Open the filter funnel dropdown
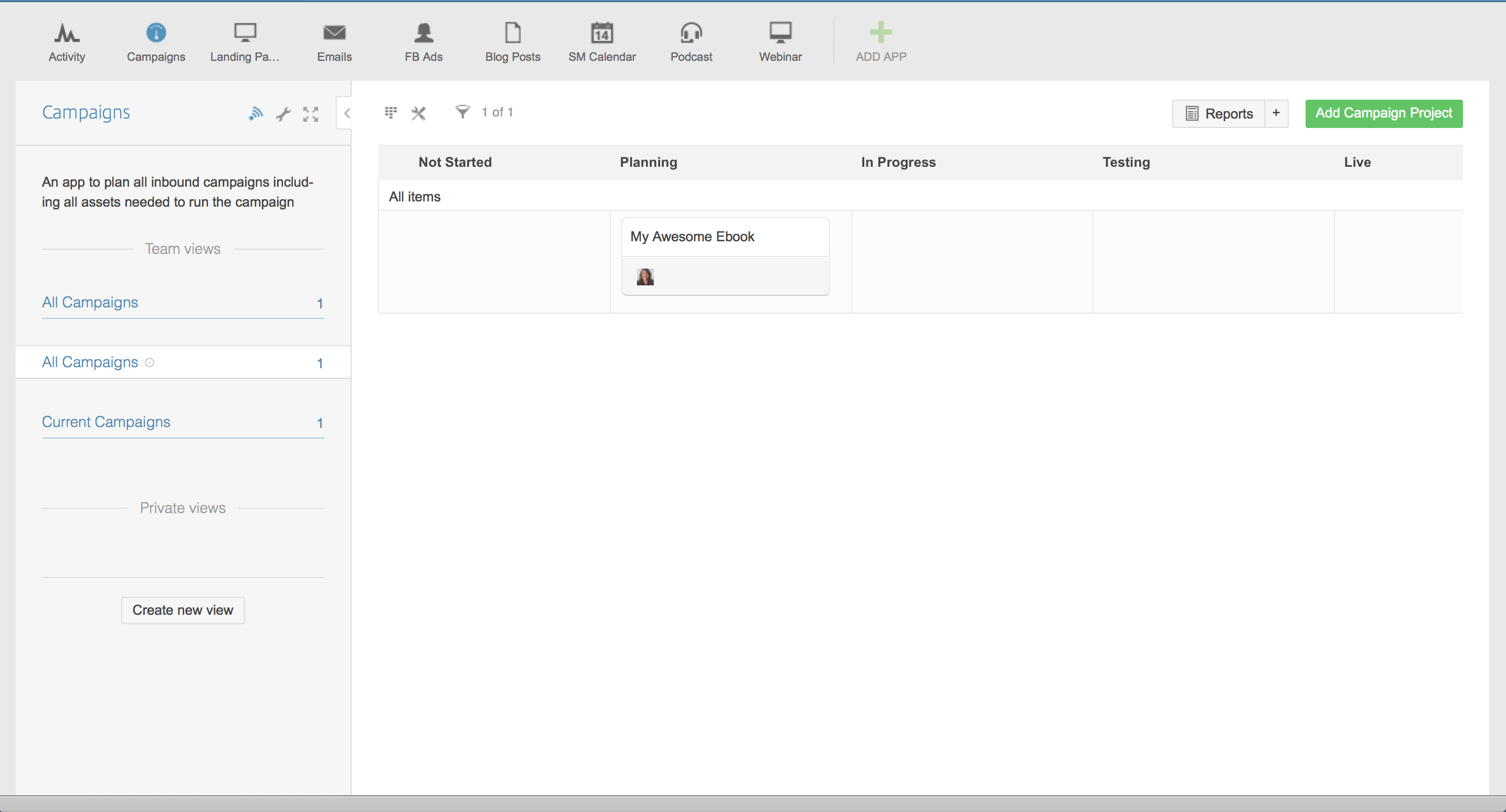This screenshot has height=812, width=1506. point(462,112)
